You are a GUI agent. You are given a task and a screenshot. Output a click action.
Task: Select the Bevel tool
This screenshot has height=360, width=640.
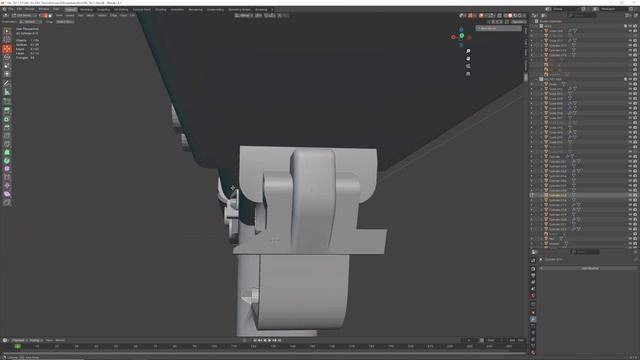pos(7,127)
